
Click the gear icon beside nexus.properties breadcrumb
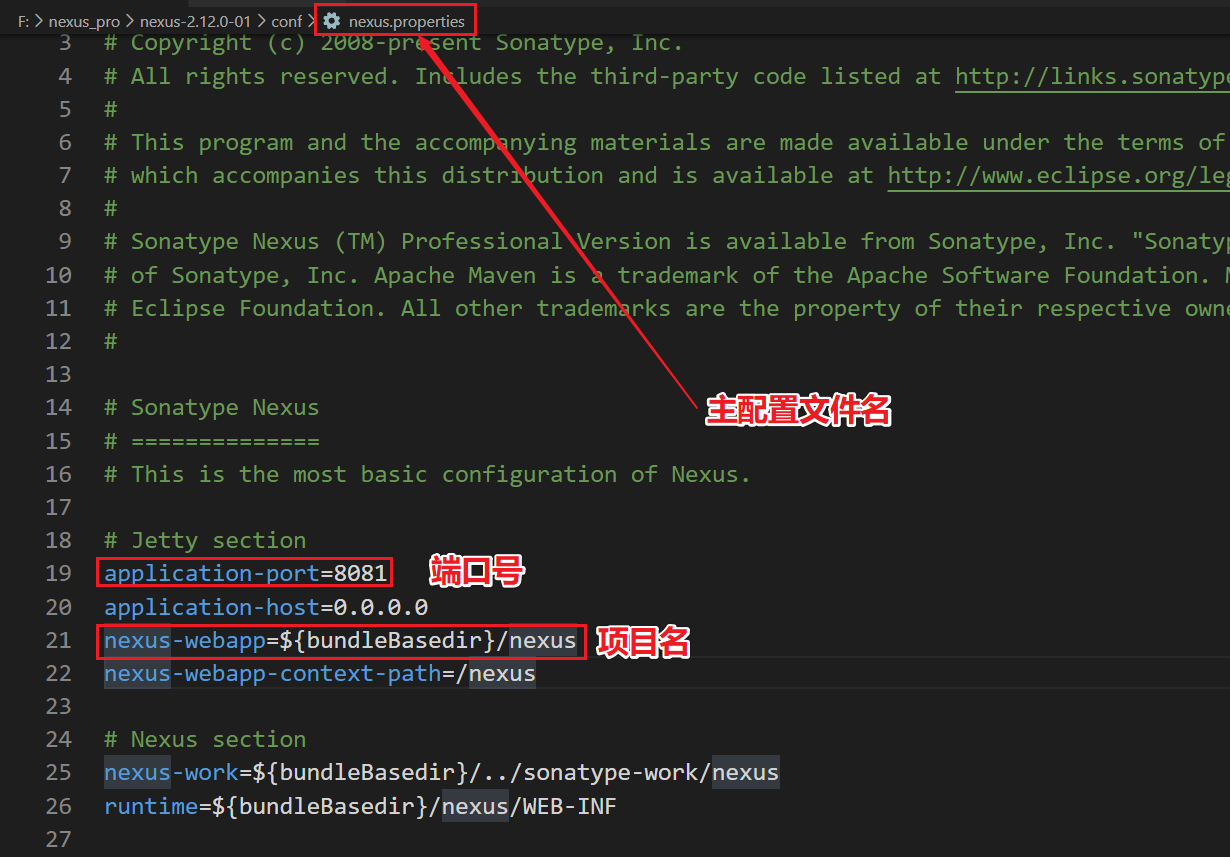[x=332, y=21]
